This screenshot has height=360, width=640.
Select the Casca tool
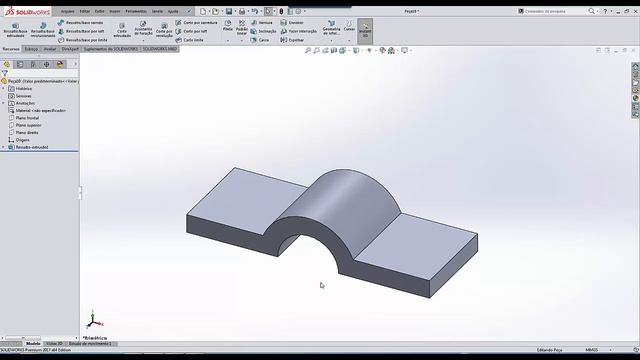[260, 40]
